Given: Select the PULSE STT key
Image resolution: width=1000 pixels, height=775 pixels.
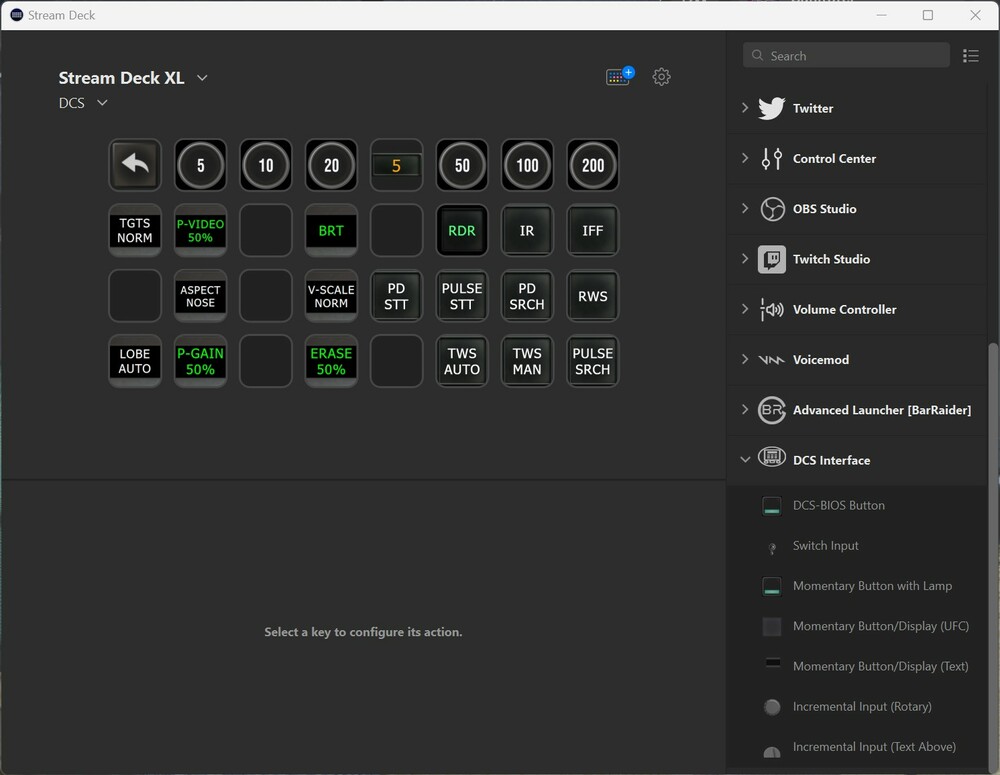Looking at the screenshot, I should click(462, 296).
